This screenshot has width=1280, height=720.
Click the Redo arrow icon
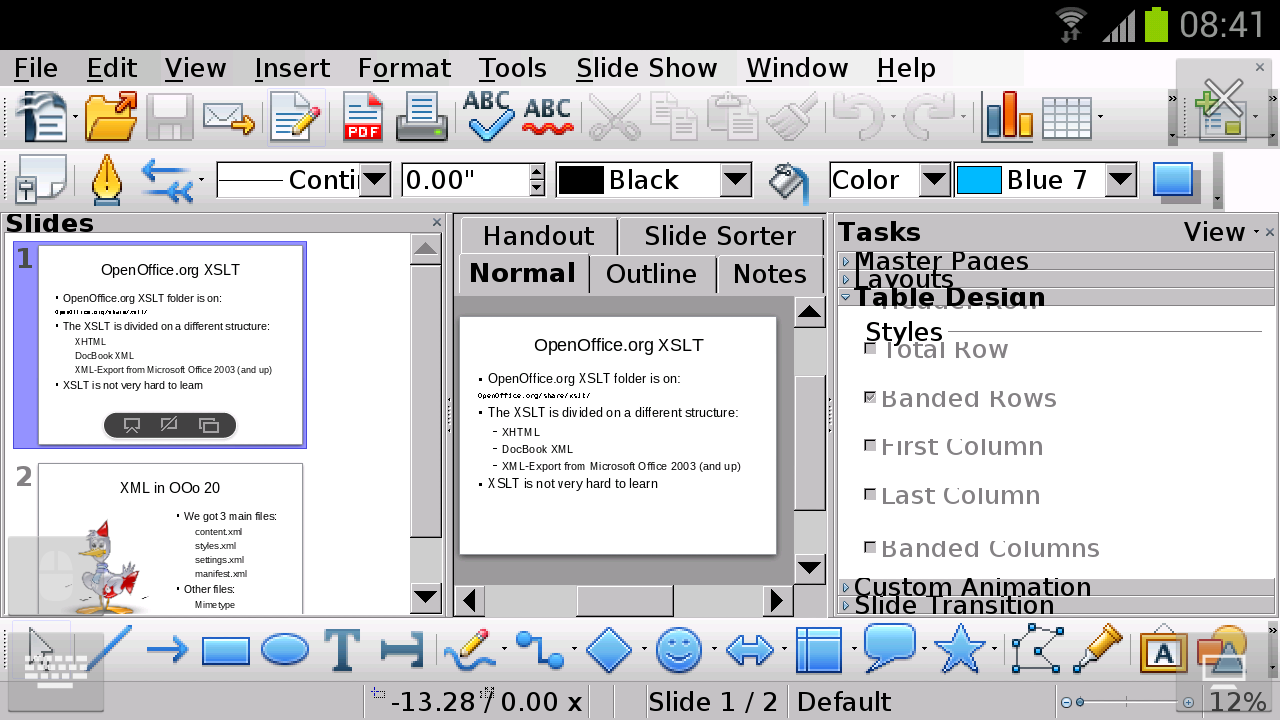[x=929, y=117]
